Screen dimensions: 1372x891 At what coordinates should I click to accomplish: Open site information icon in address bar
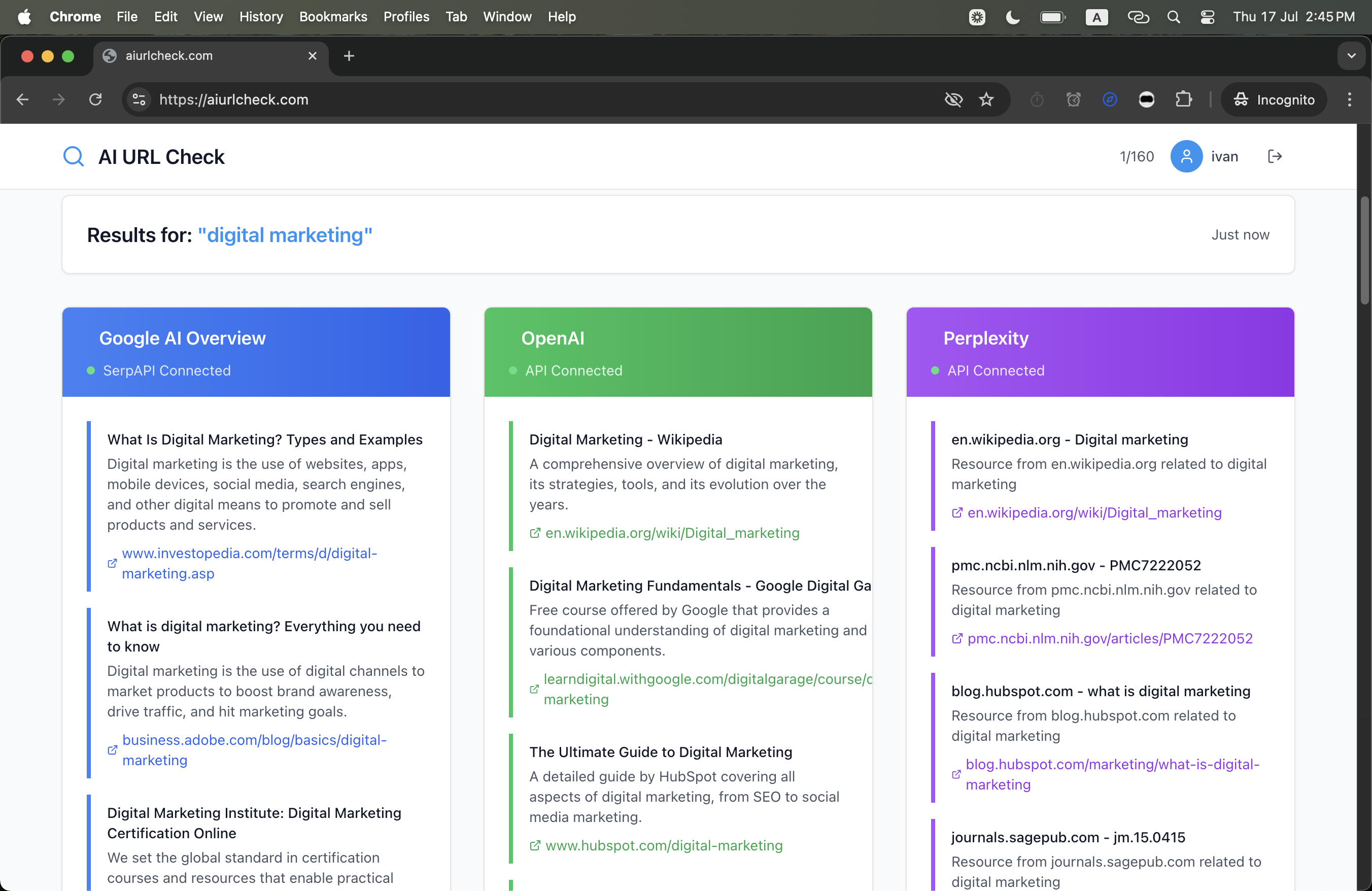[x=139, y=99]
